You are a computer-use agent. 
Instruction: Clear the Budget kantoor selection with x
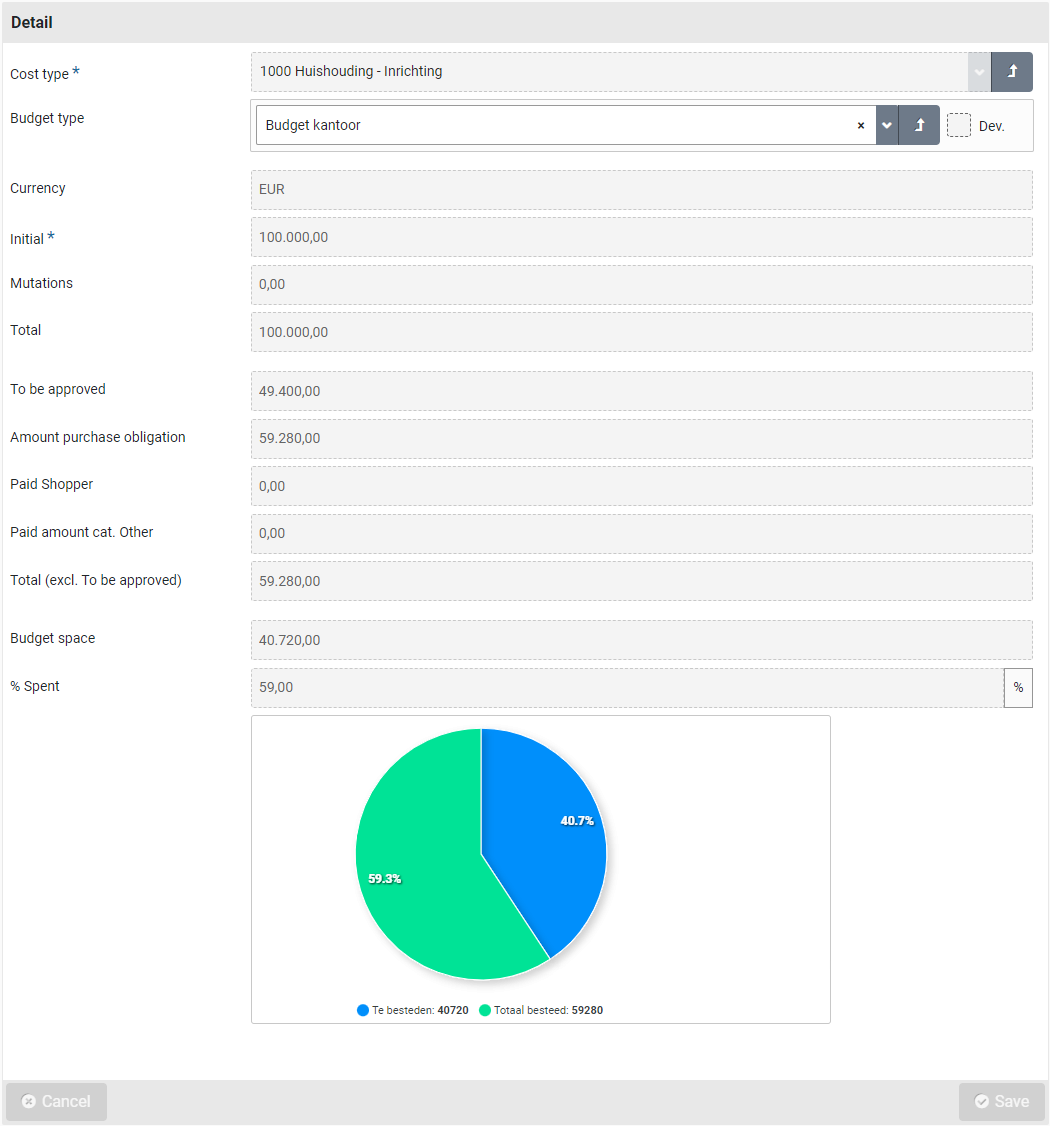[860, 125]
